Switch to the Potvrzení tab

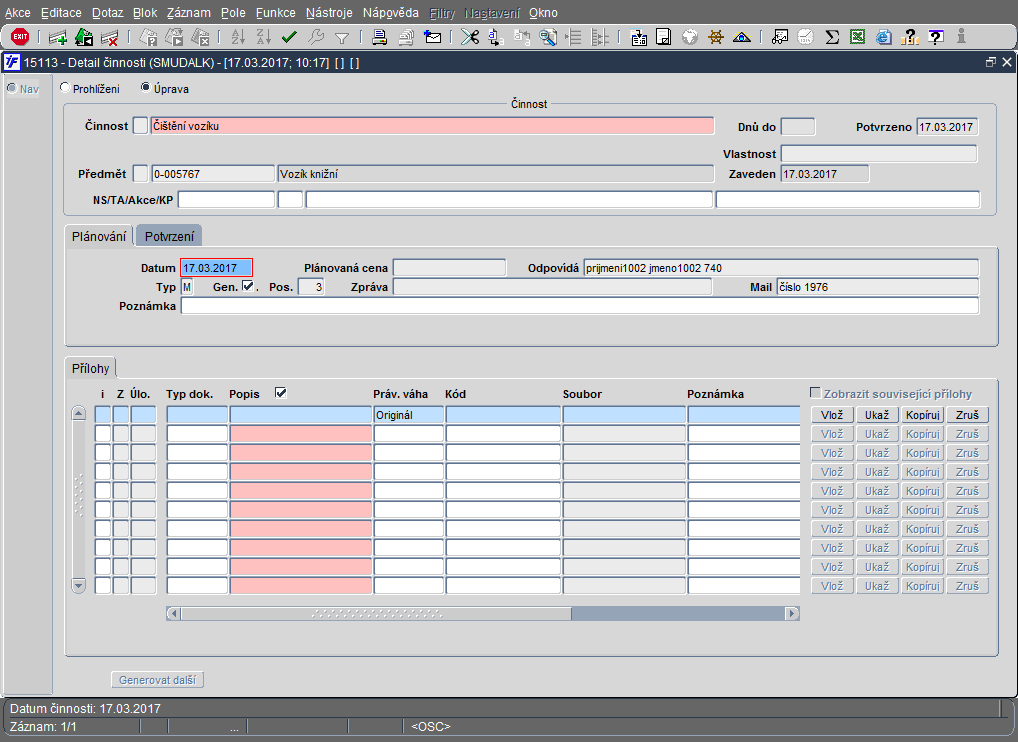pyautogui.click(x=169, y=236)
